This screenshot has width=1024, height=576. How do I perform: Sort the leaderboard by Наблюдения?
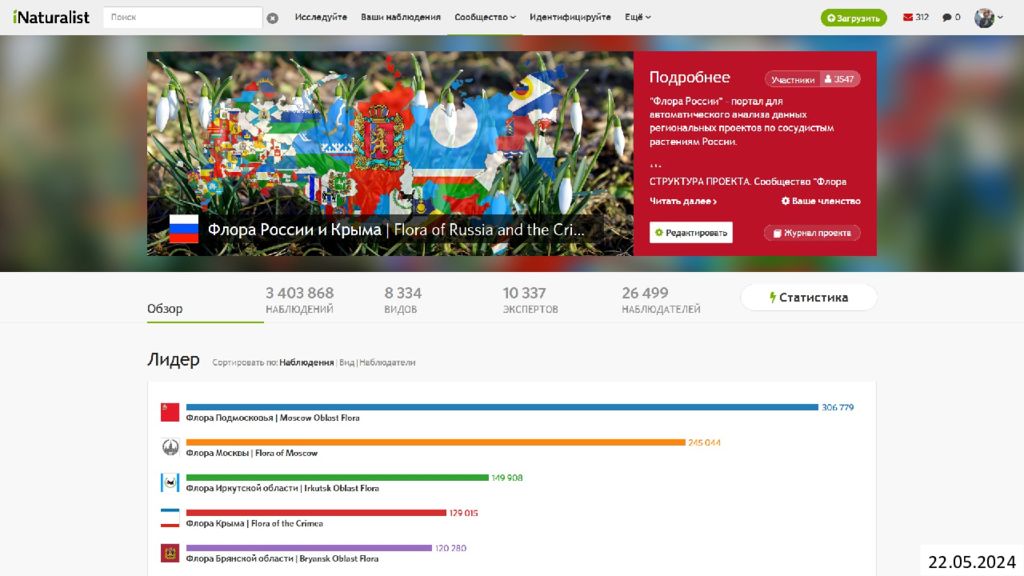point(306,362)
